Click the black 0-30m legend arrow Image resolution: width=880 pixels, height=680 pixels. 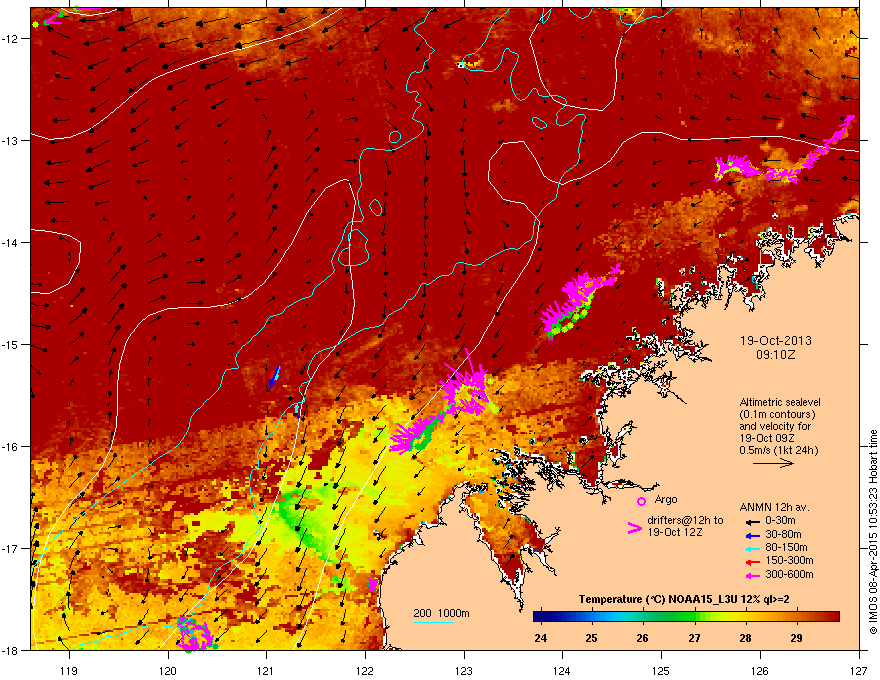pos(752,521)
